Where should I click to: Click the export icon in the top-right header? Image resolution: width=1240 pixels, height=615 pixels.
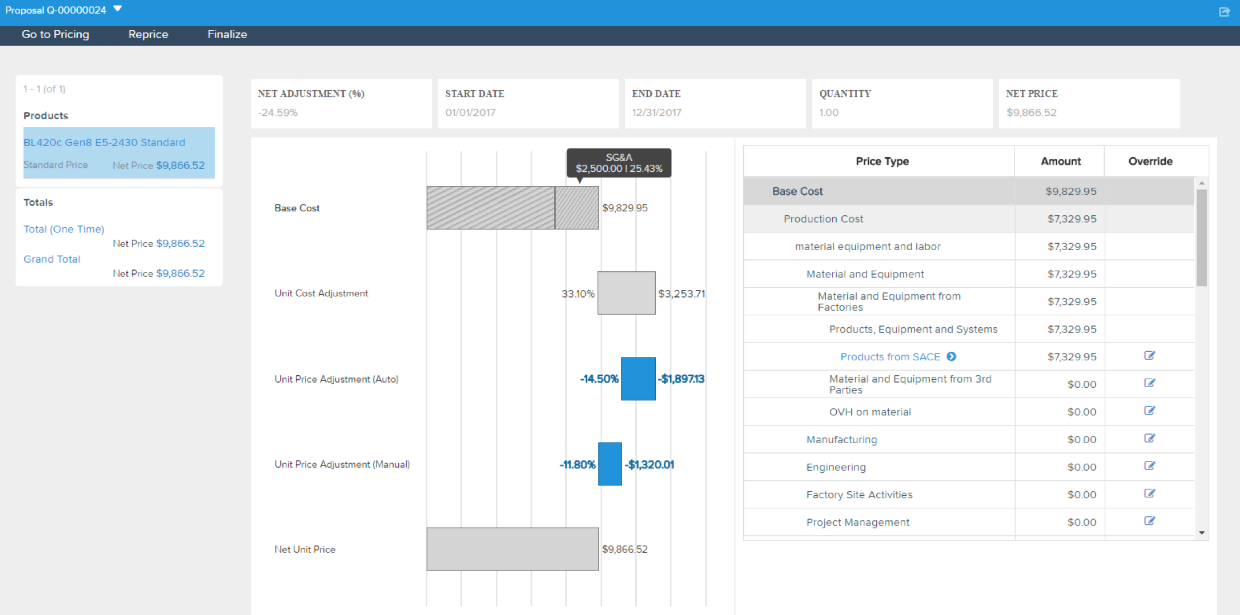click(x=1224, y=12)
